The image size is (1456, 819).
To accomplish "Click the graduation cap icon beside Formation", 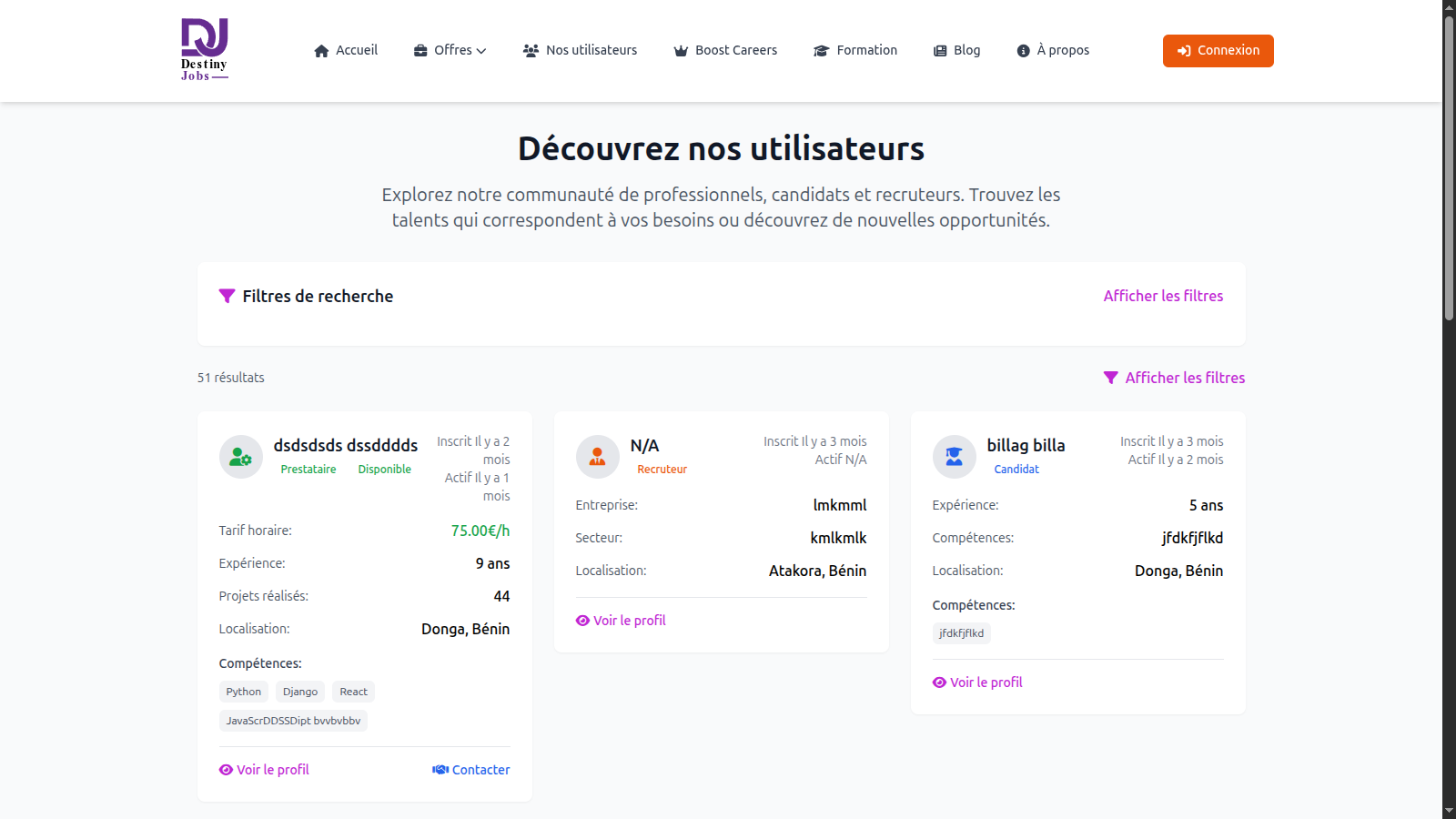I will pos(822,51).
